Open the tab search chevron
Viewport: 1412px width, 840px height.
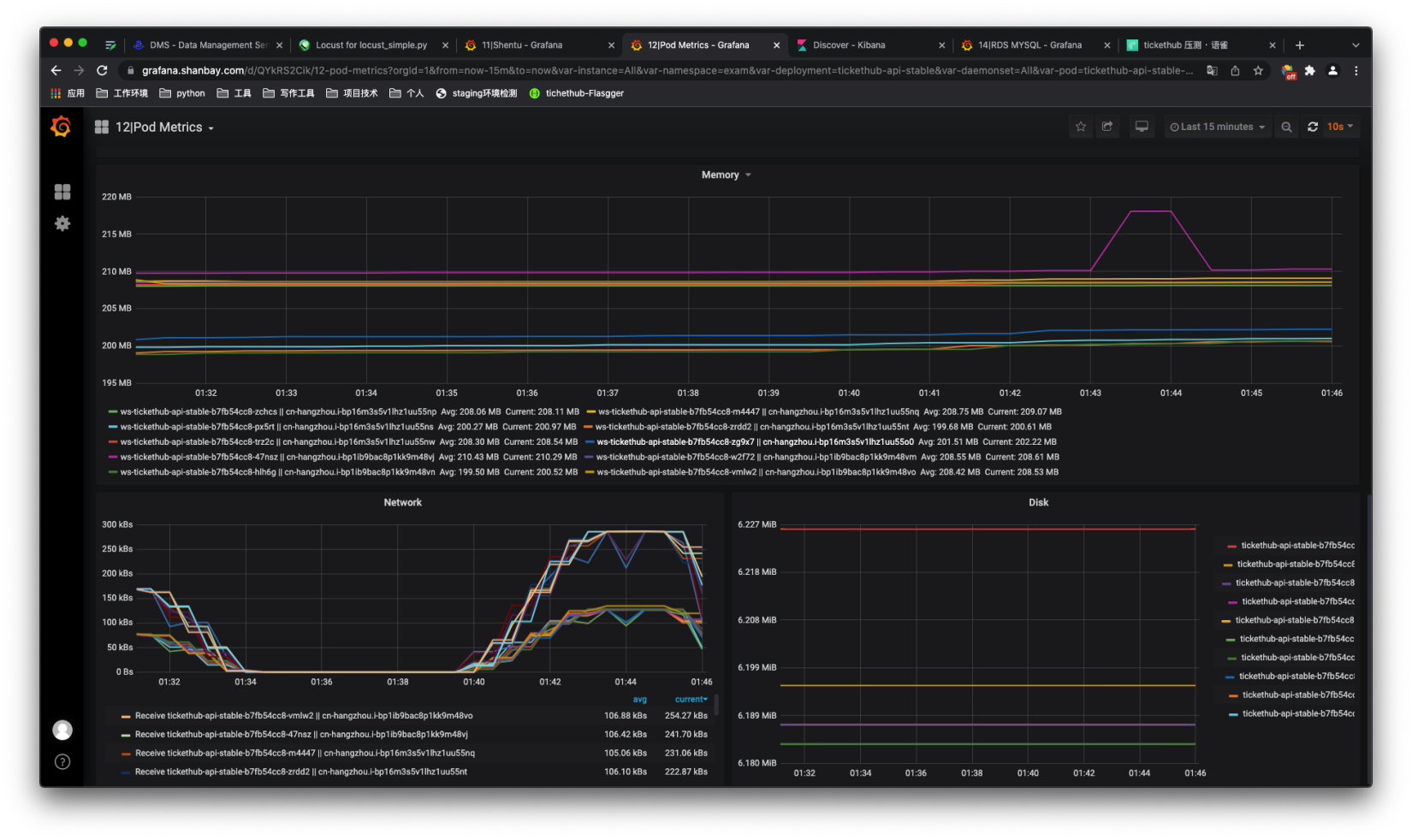click(1356, 44)
